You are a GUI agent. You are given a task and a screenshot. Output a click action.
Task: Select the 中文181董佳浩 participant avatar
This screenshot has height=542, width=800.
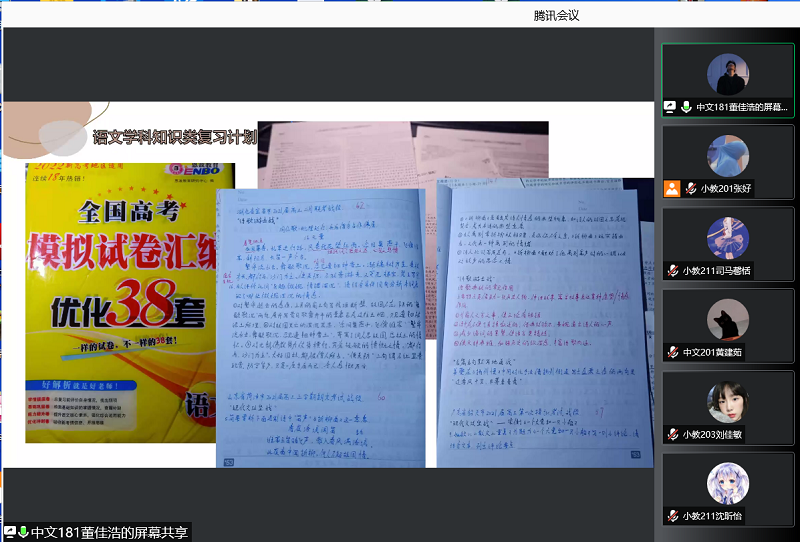(x=728, y=75)
